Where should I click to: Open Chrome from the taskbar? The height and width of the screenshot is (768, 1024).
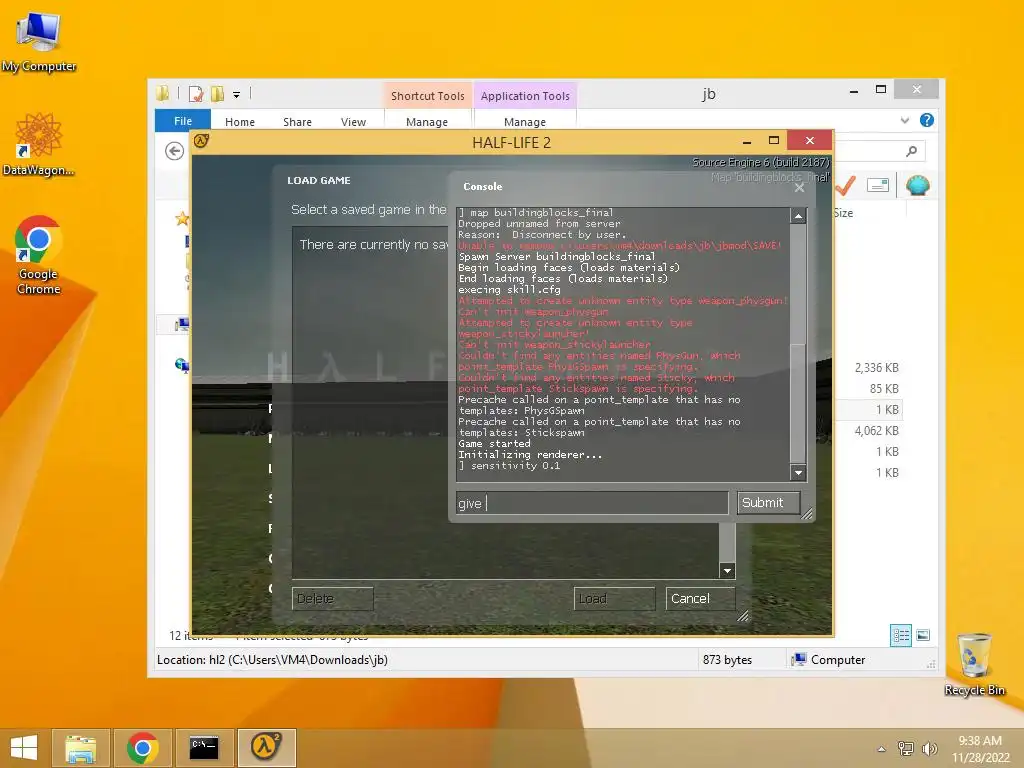pos(142,748)
